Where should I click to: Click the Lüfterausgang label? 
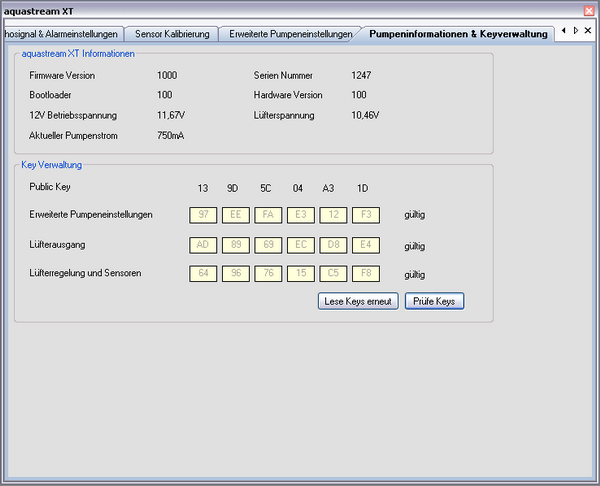point(57,245)
